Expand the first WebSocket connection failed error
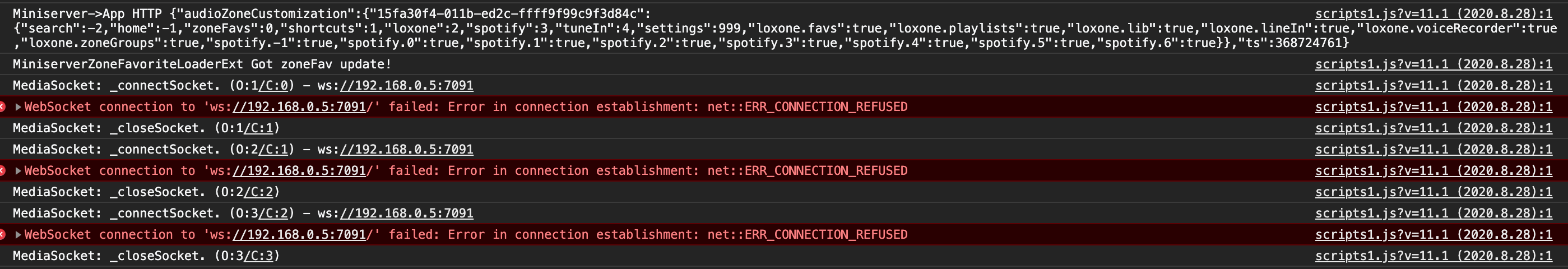Image resolution: width=1568 pixels, height=269 pixels. (18, 107)
